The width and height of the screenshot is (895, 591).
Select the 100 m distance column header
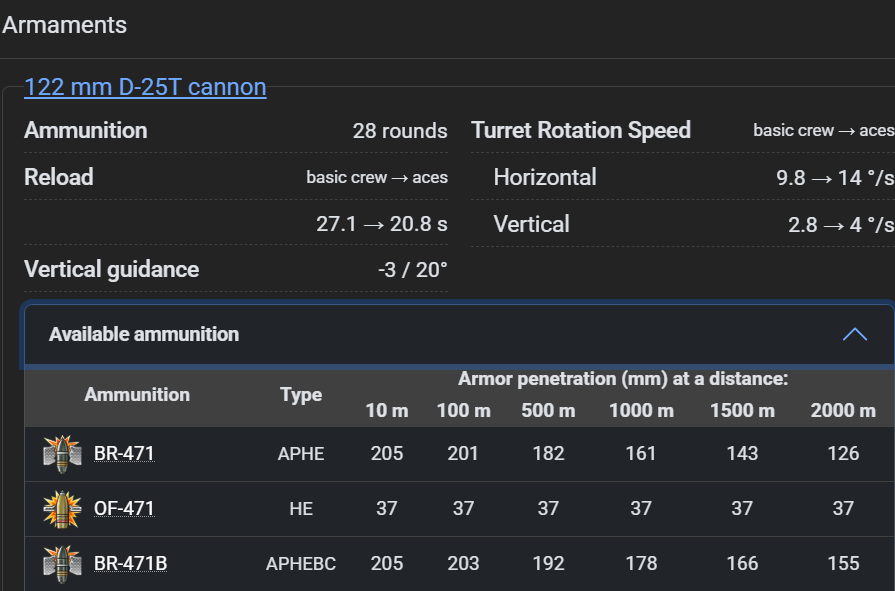pyautogui.click(x=462, y=411)
